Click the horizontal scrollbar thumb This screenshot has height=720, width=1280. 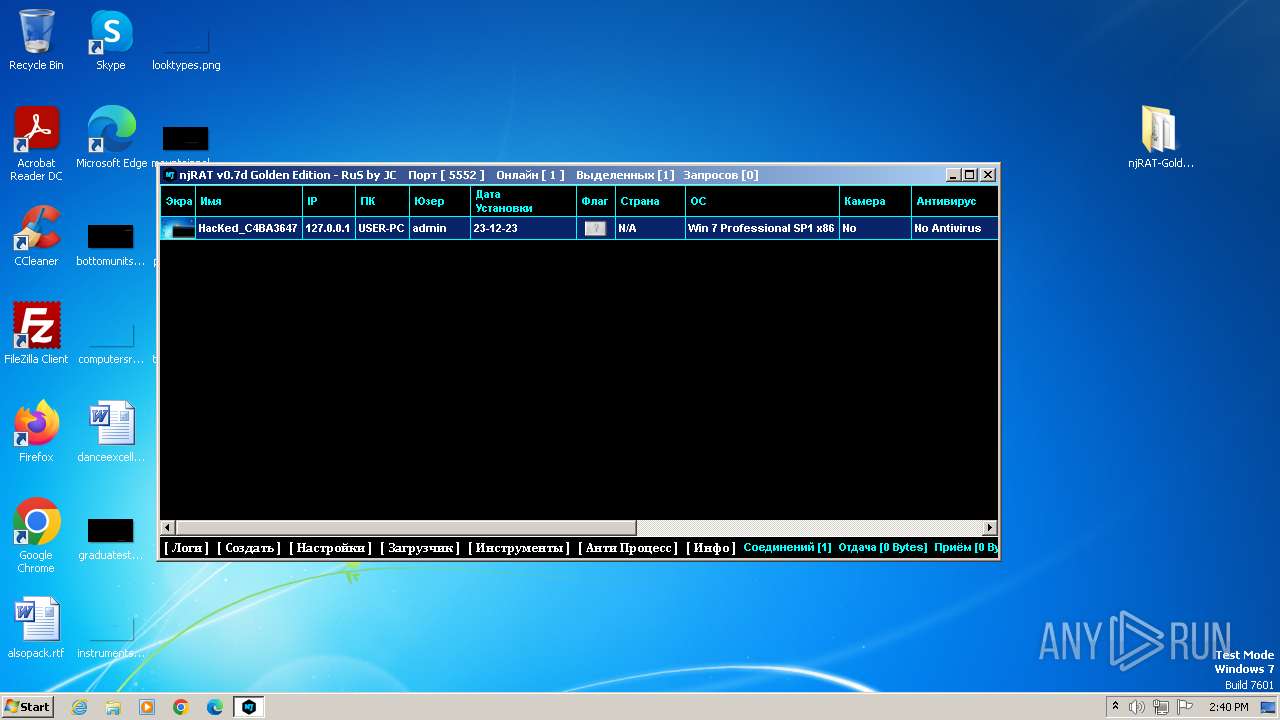coord(406,527)
